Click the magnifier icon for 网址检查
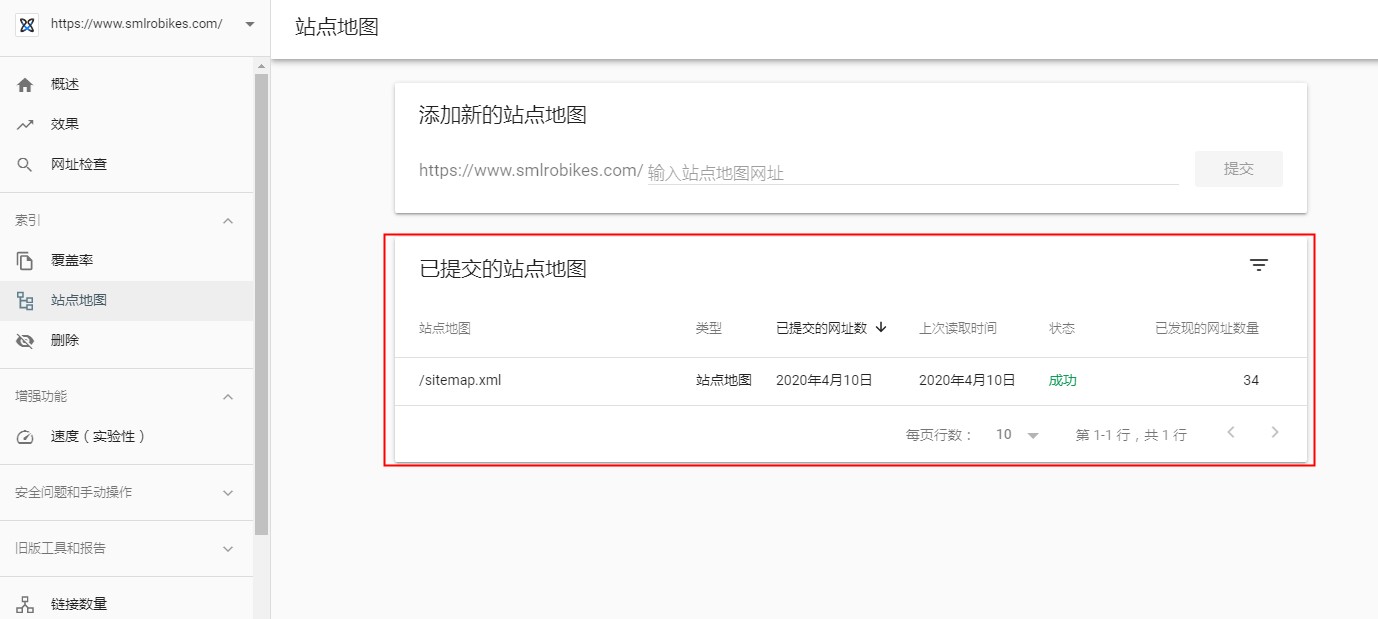Image resolution: width=1378 pixels, height=619 pixels. click(26, 165)
